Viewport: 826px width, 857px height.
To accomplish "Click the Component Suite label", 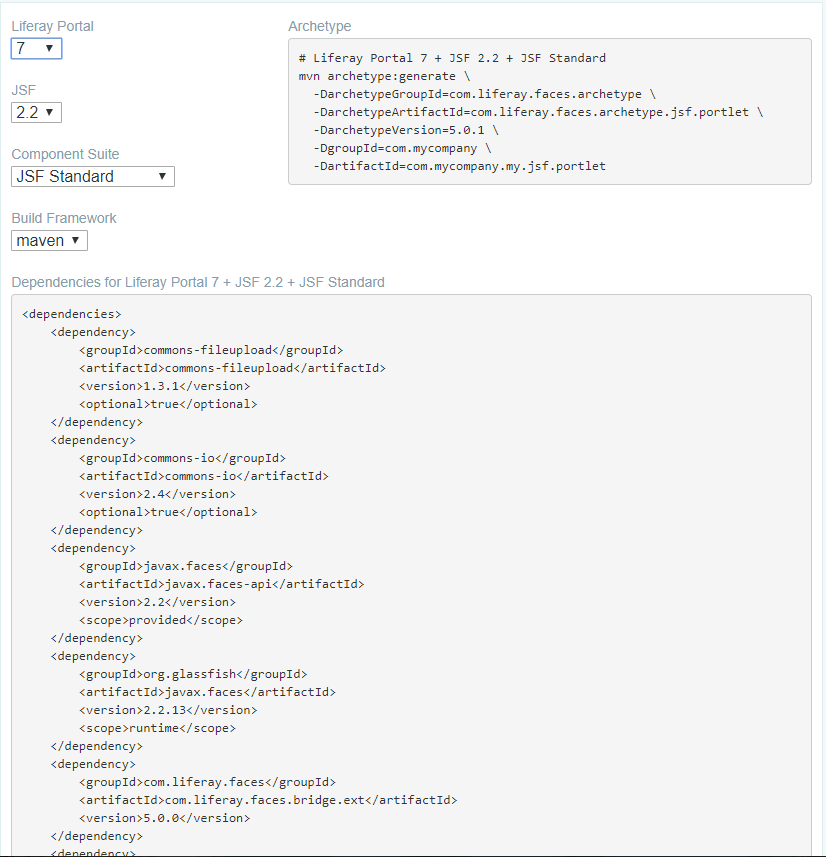I will (x=65, y=154).
